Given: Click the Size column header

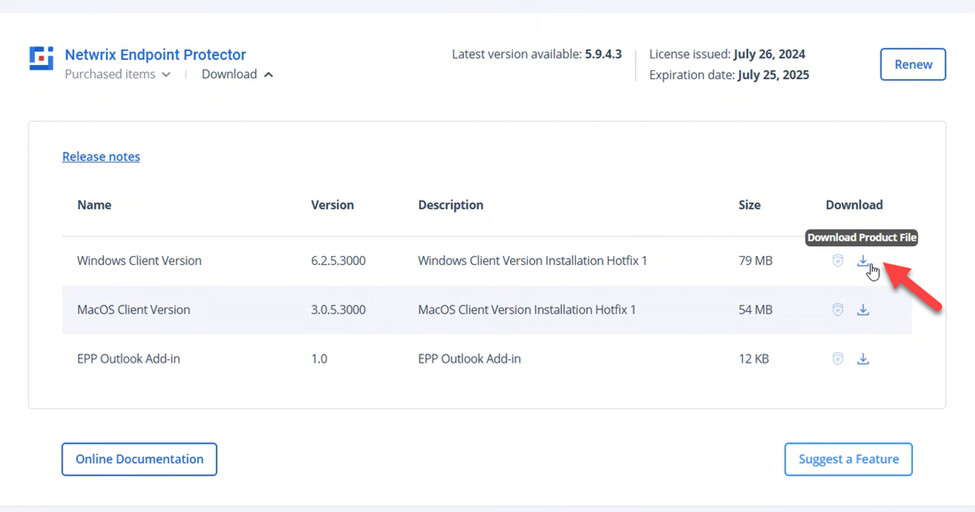Looking at the screenshot, I should 749,205.
